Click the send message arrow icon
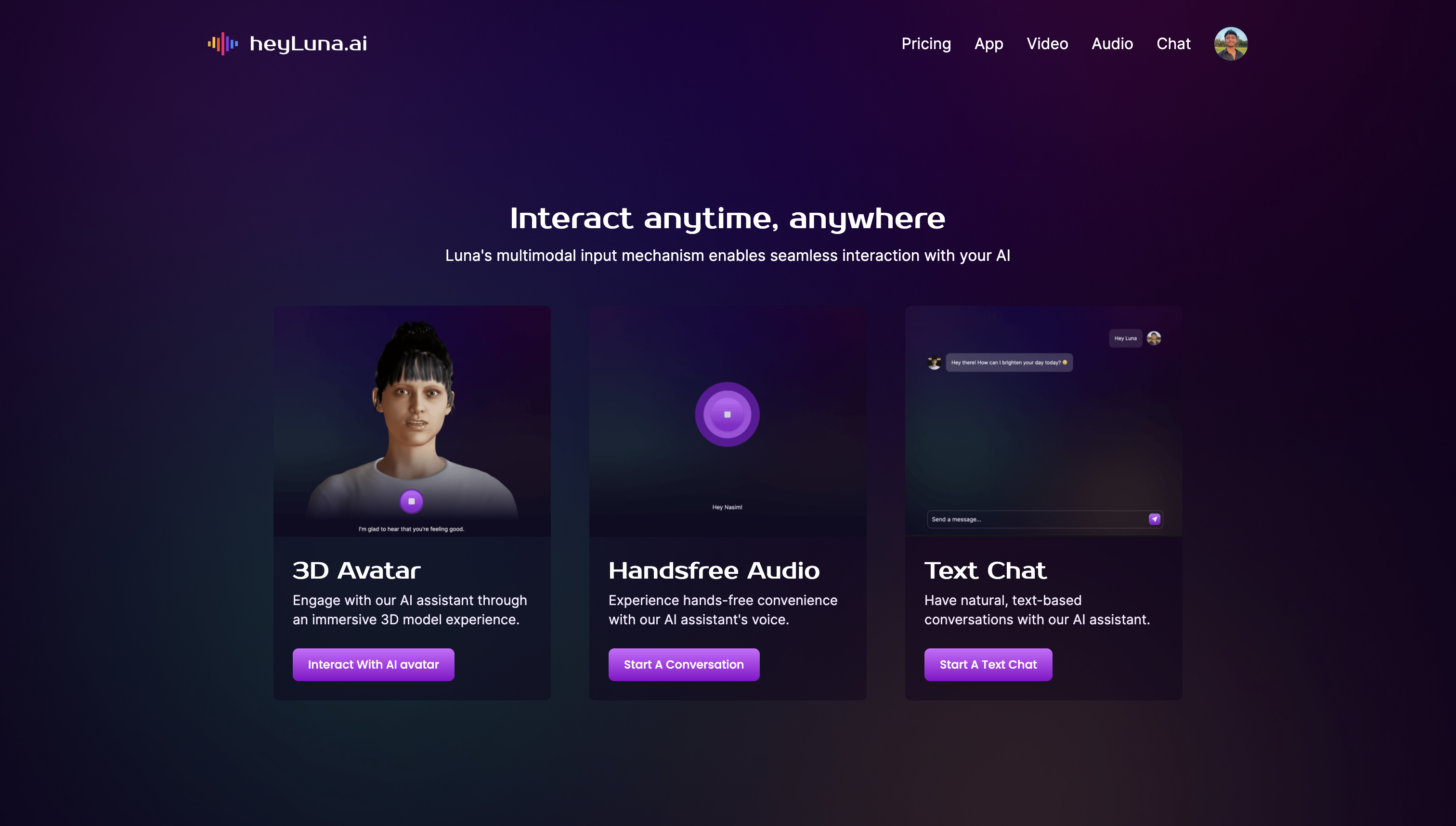 click(x=1154, y=519)
